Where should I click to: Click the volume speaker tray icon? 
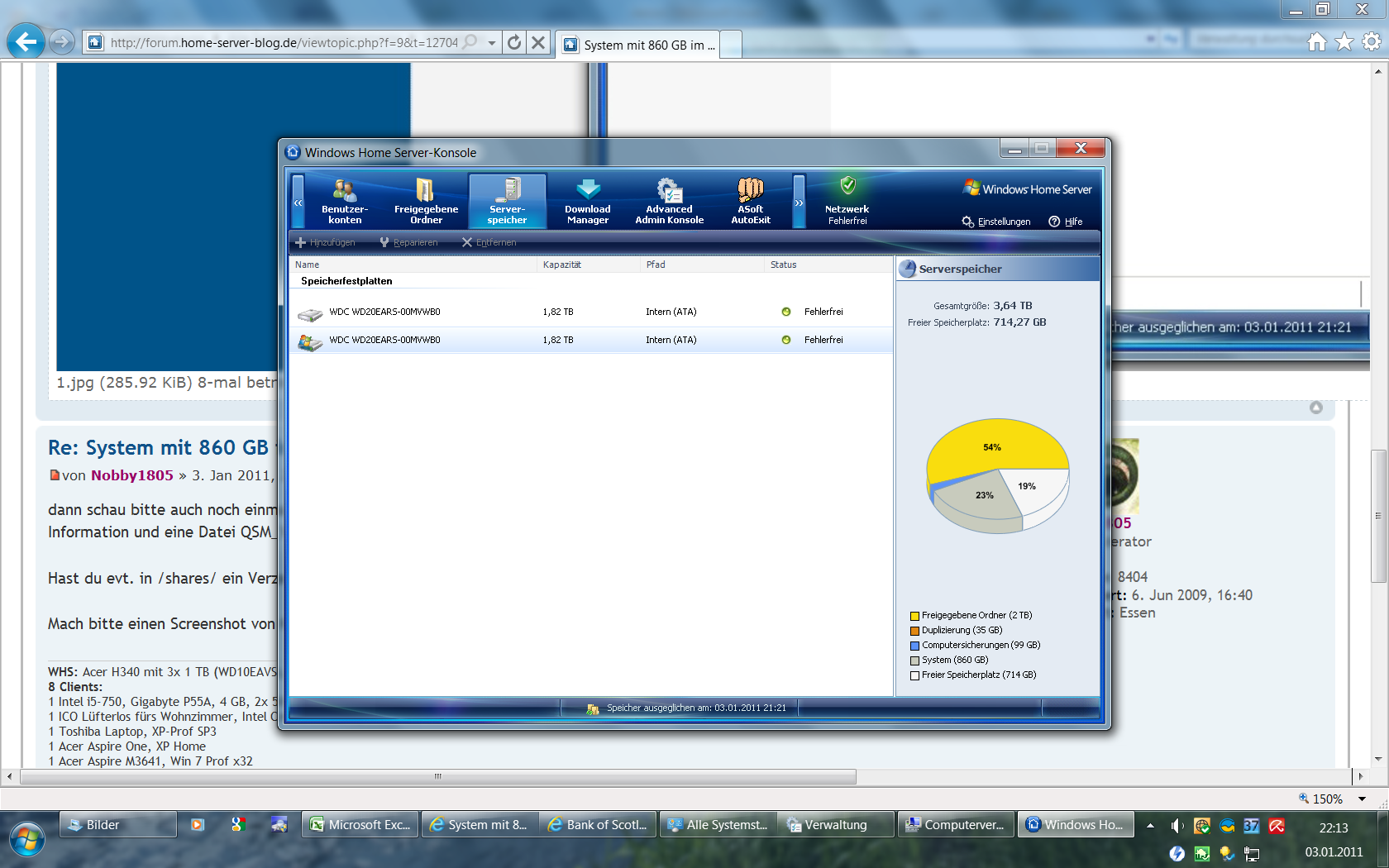tap(1177, 826)
